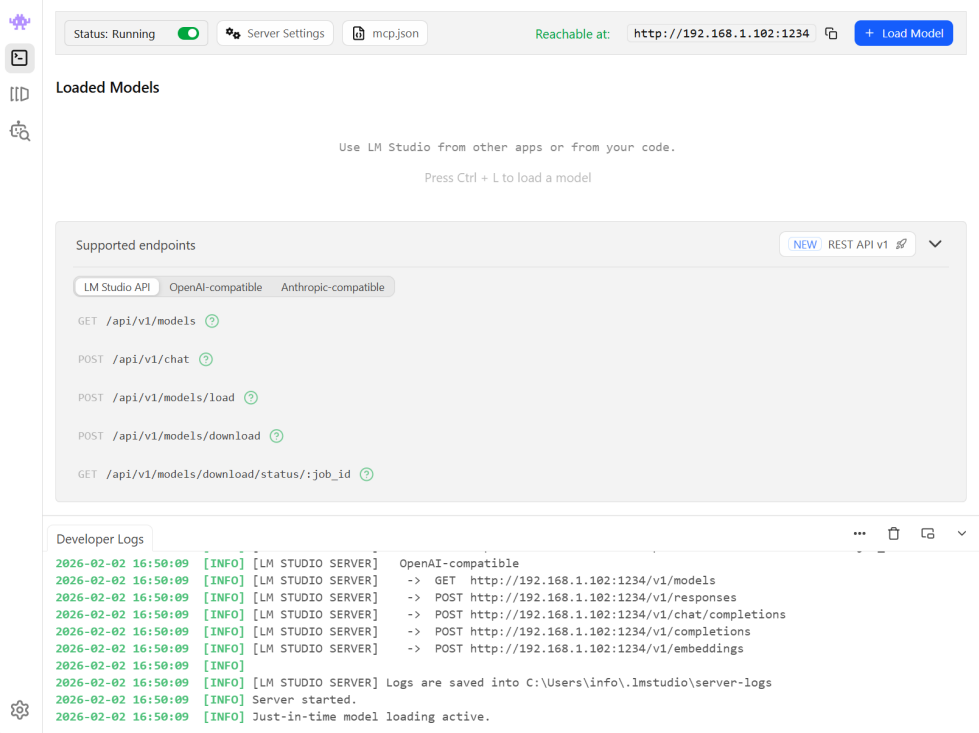Switch to the OpenAI-compatible tab
Image resolution: width=979 pixels, height=733 pixels.
pyautogui.click(x=215, y=287)
